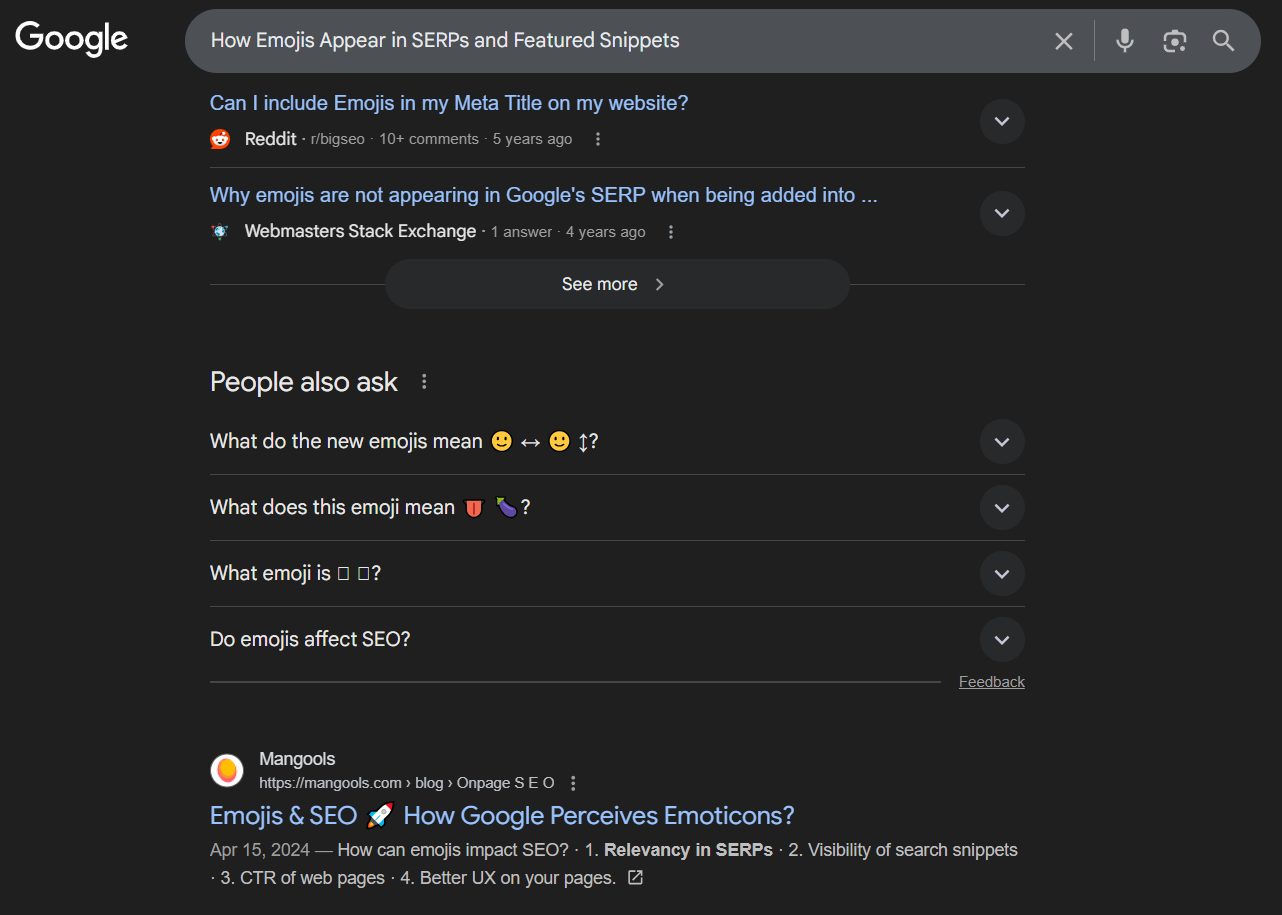1282x915 pixels.
Task: Expand 'What does this emoji mean' question
Action: pyautogui.click(x=1002, y=508)
